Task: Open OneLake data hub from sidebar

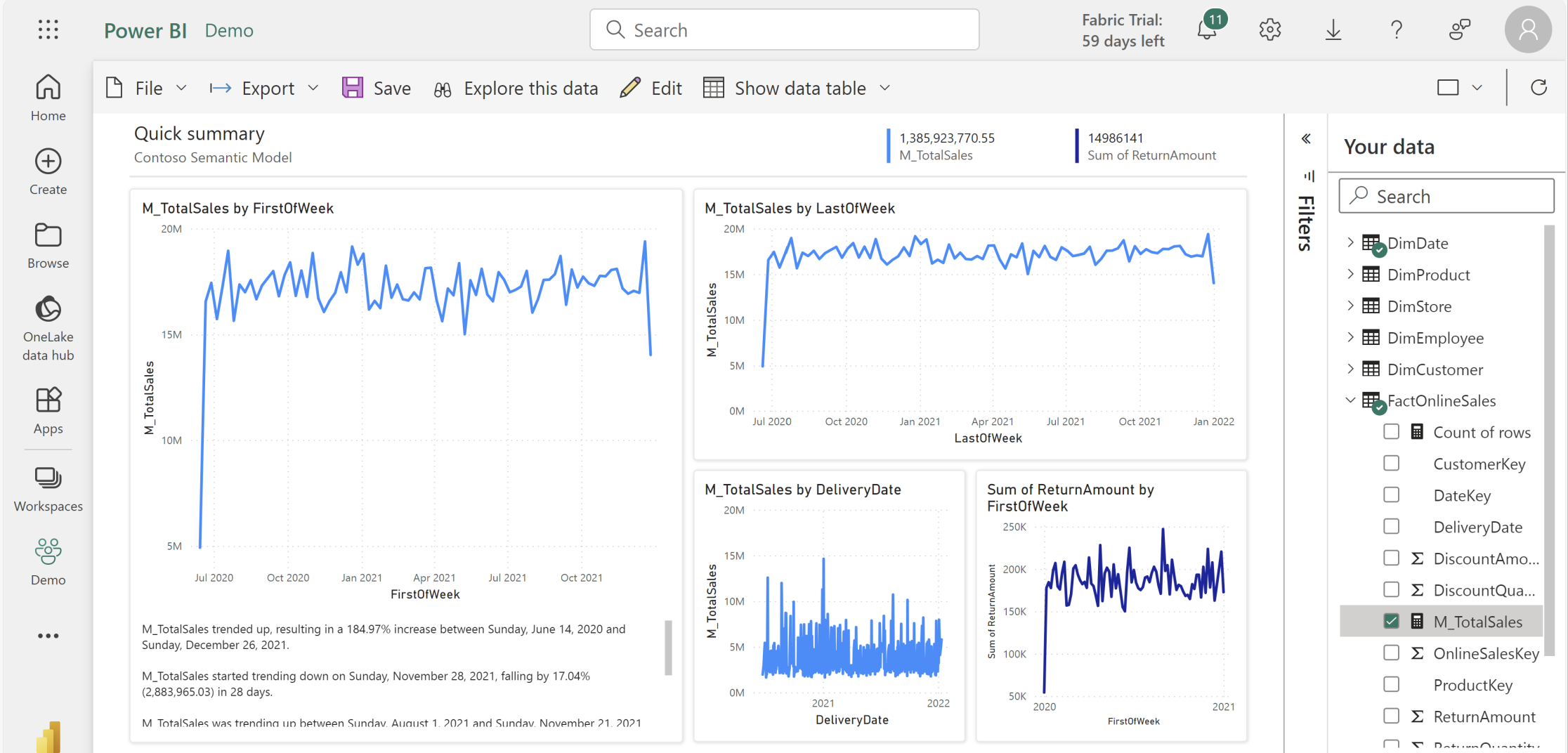Action: 48,328
